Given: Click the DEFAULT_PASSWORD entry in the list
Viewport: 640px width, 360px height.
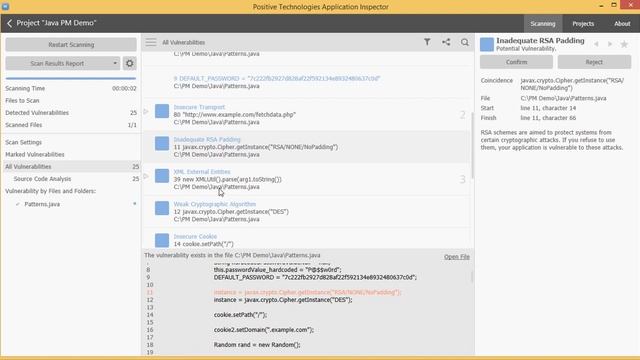Looking at the screenshot, I should (x=277, y=78).
